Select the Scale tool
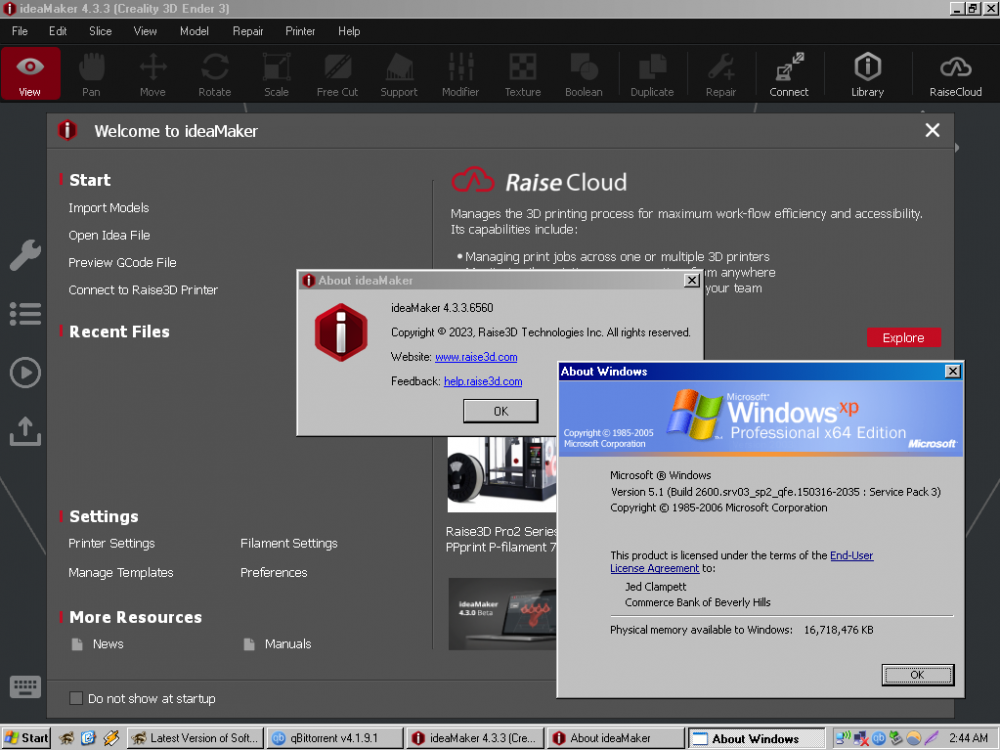This screenshot has width=1000, height=750. (276, 73)
